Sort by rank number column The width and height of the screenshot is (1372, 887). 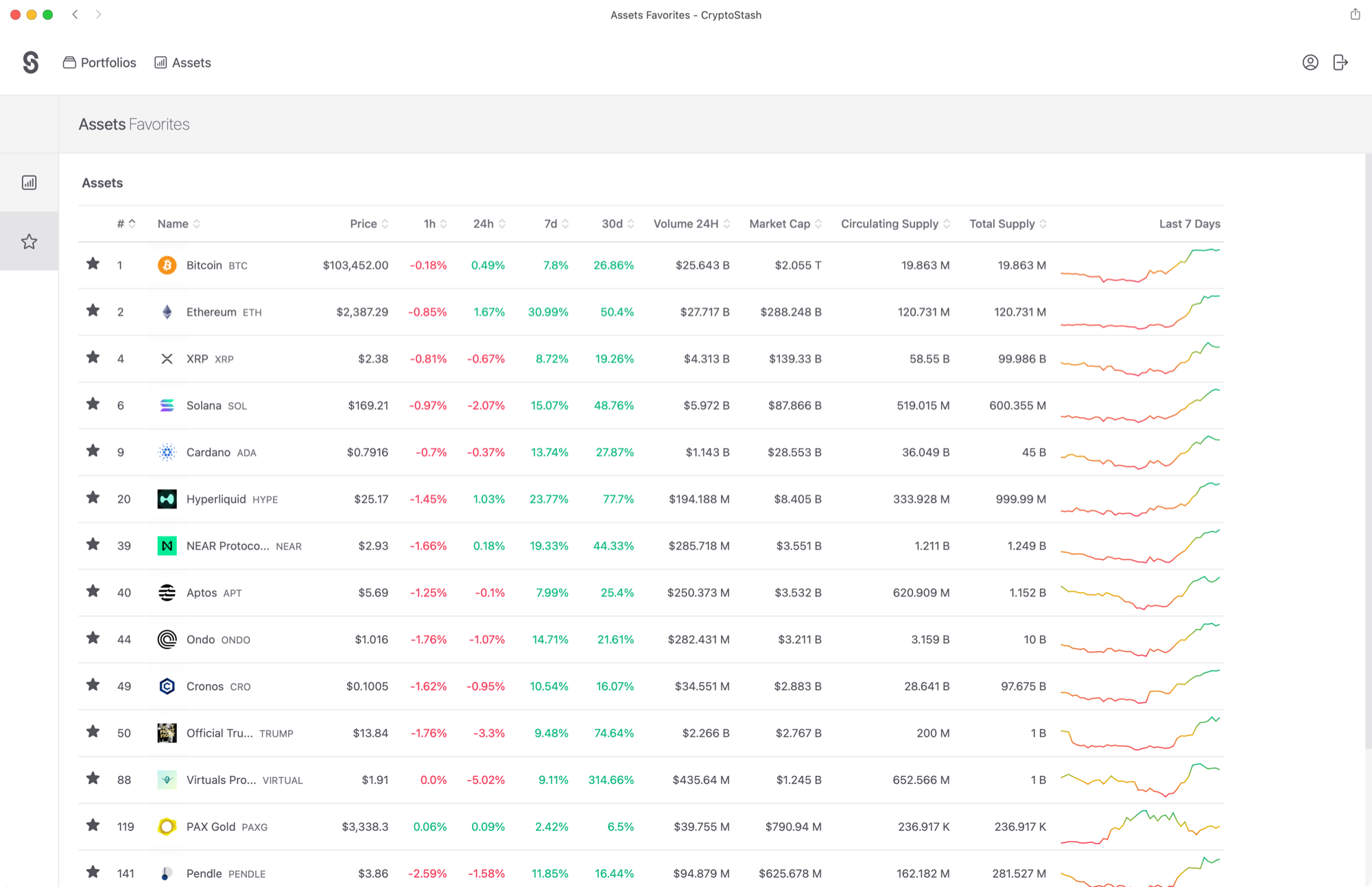click(126, 224)
